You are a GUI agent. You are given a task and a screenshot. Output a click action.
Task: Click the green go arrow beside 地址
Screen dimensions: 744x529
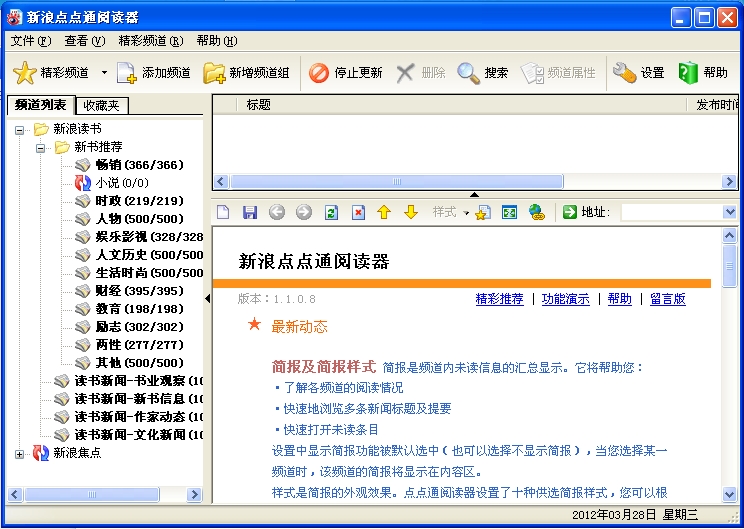click(569, 212)
